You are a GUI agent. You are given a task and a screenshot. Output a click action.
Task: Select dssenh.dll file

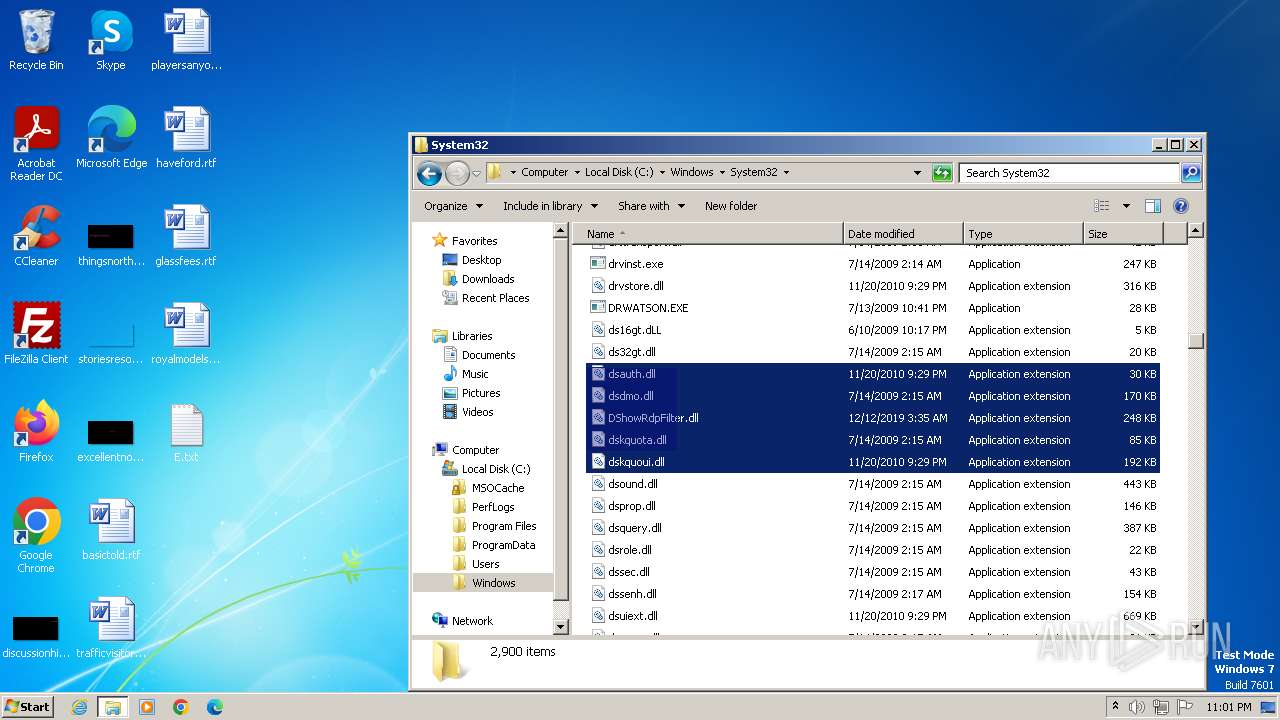(x=632, y=594)
